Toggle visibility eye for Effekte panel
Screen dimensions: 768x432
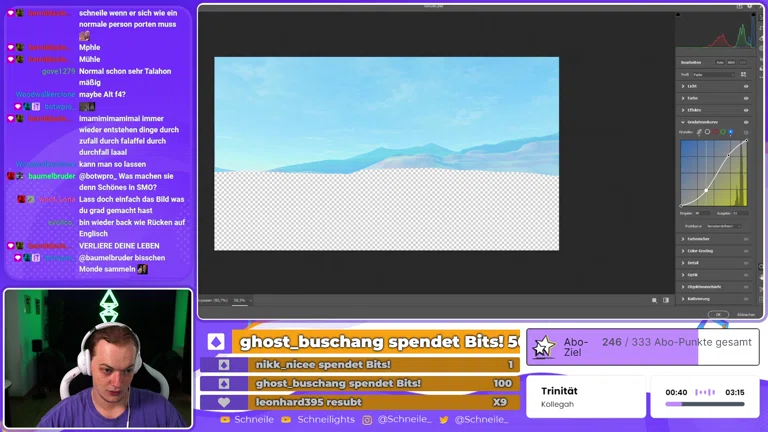(x=746, y=110)
